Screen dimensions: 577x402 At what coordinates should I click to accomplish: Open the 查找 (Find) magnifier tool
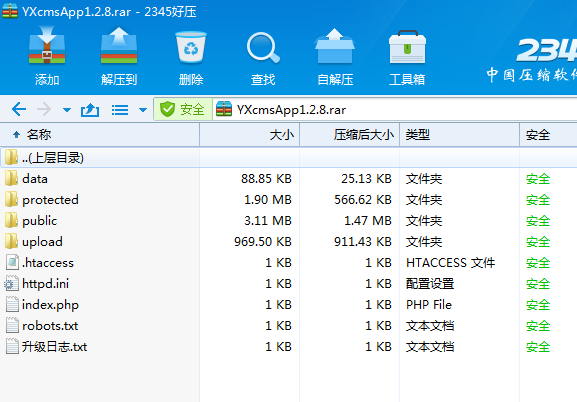pos(263,47)
